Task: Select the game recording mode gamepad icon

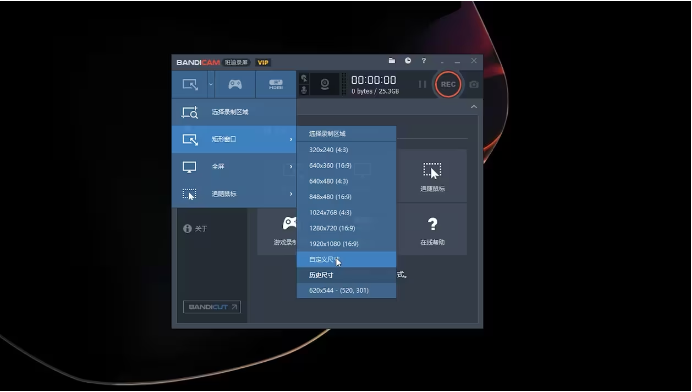Action: tap(235, 84)
